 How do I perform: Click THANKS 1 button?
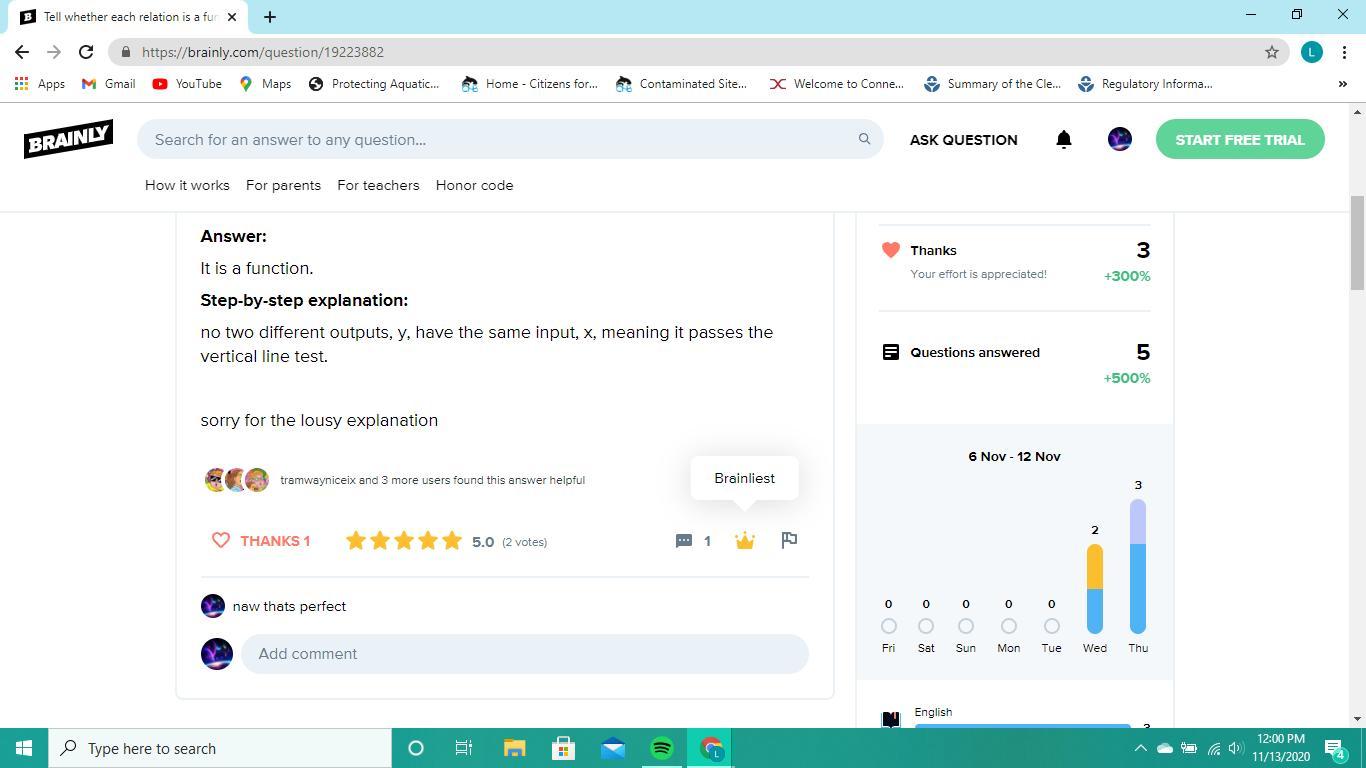(261, 541)
